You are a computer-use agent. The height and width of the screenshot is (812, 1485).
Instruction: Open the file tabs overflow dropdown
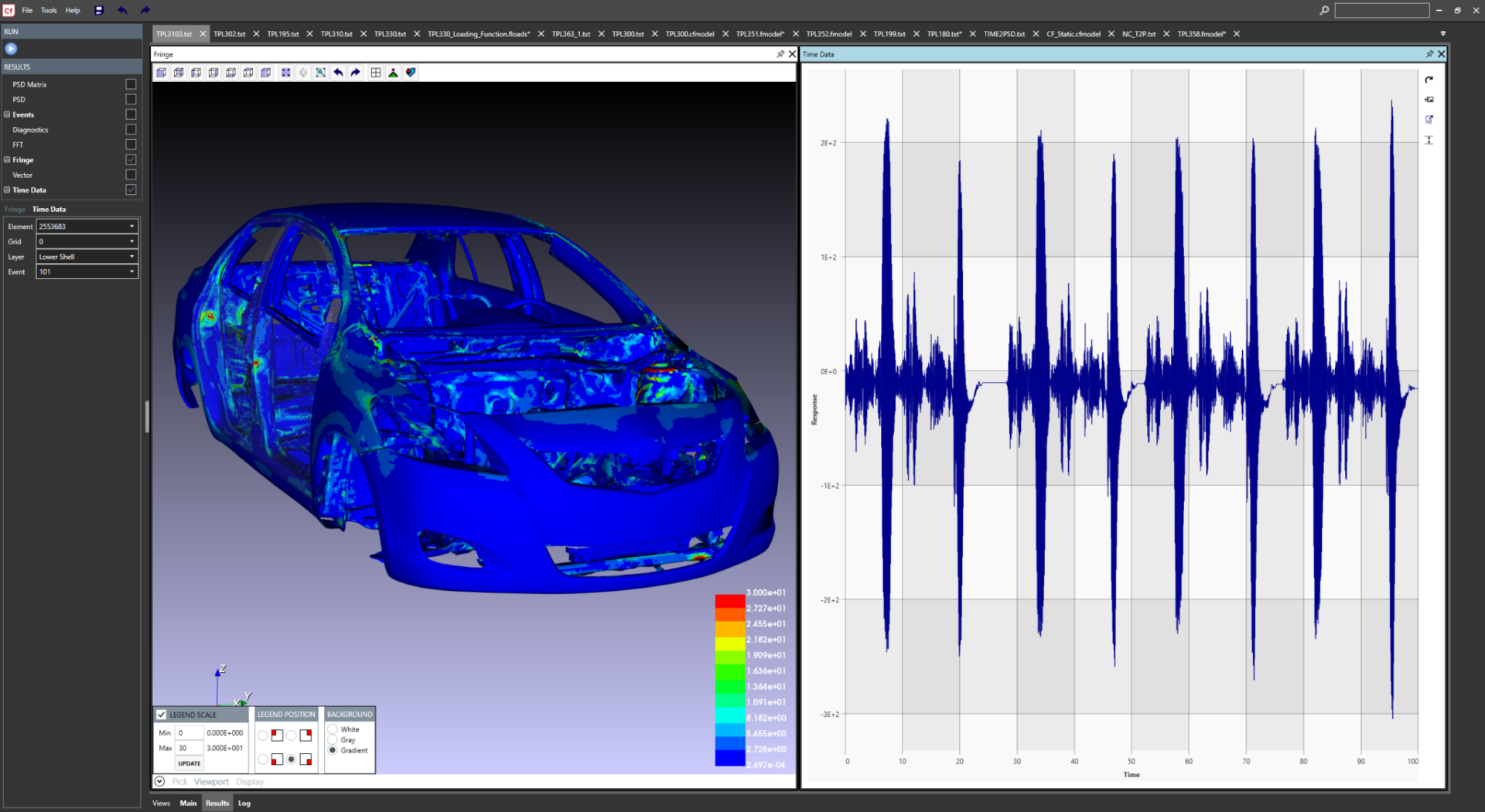tap(1443, 34)
